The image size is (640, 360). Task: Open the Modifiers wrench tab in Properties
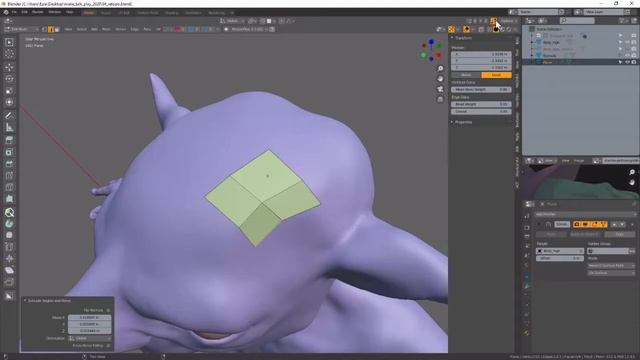tap(527, 285)
